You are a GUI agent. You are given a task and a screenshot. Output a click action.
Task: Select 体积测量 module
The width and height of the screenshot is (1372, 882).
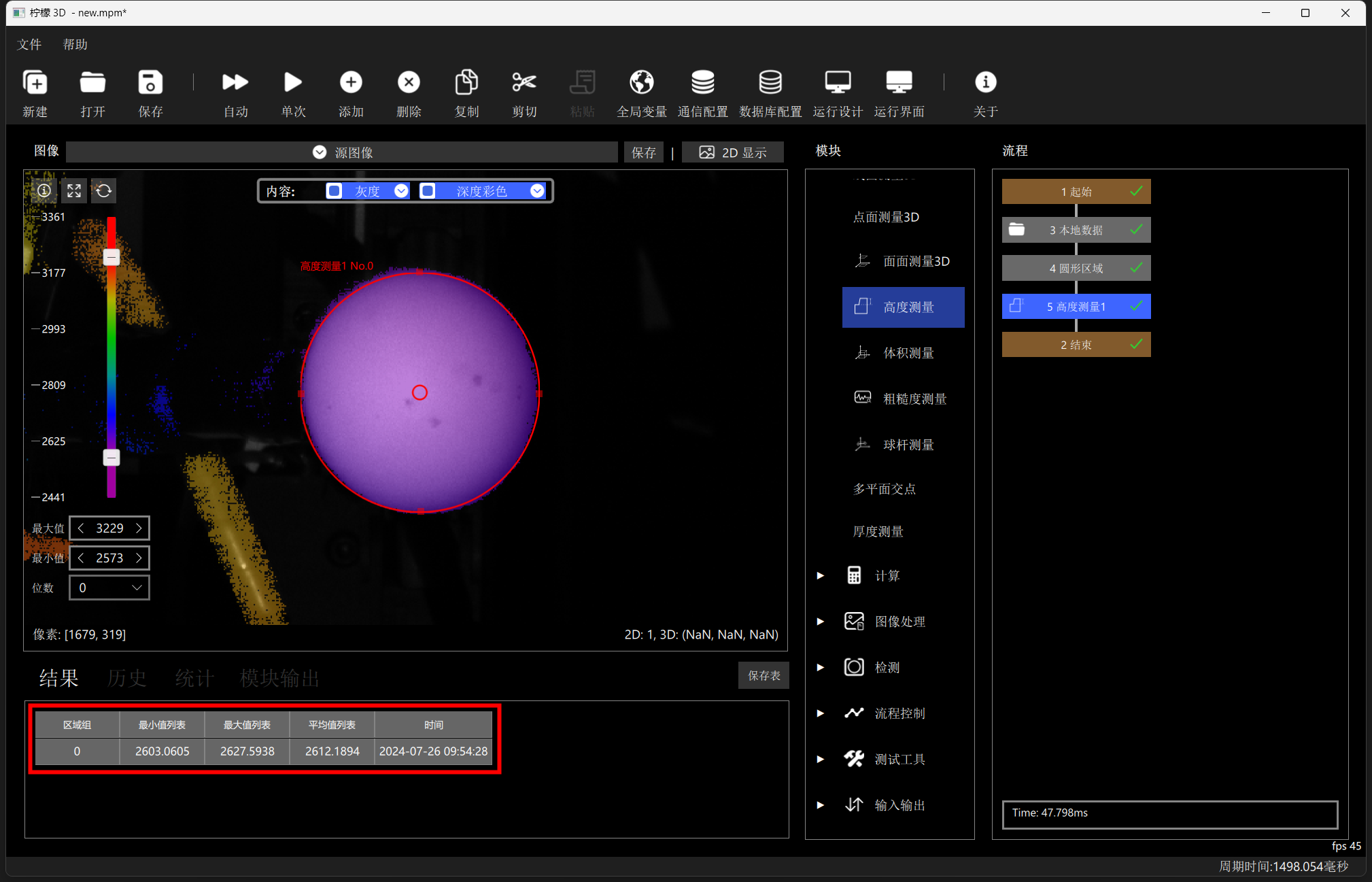pos(903,353)
